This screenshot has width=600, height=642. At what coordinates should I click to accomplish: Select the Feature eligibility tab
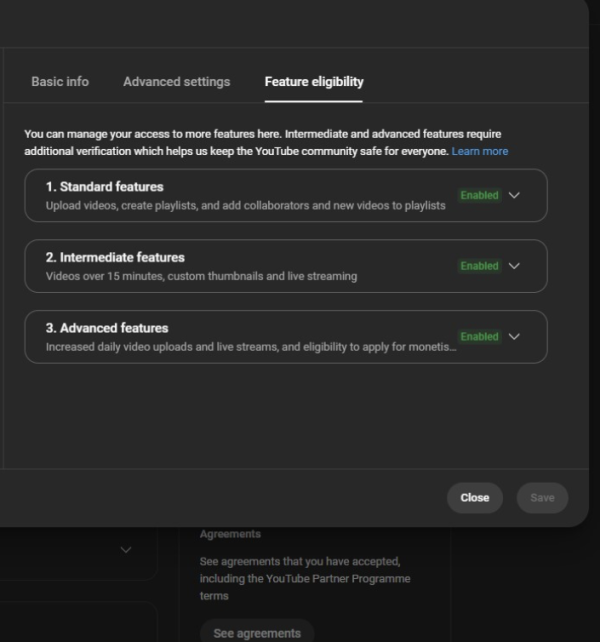pos(314,82)
